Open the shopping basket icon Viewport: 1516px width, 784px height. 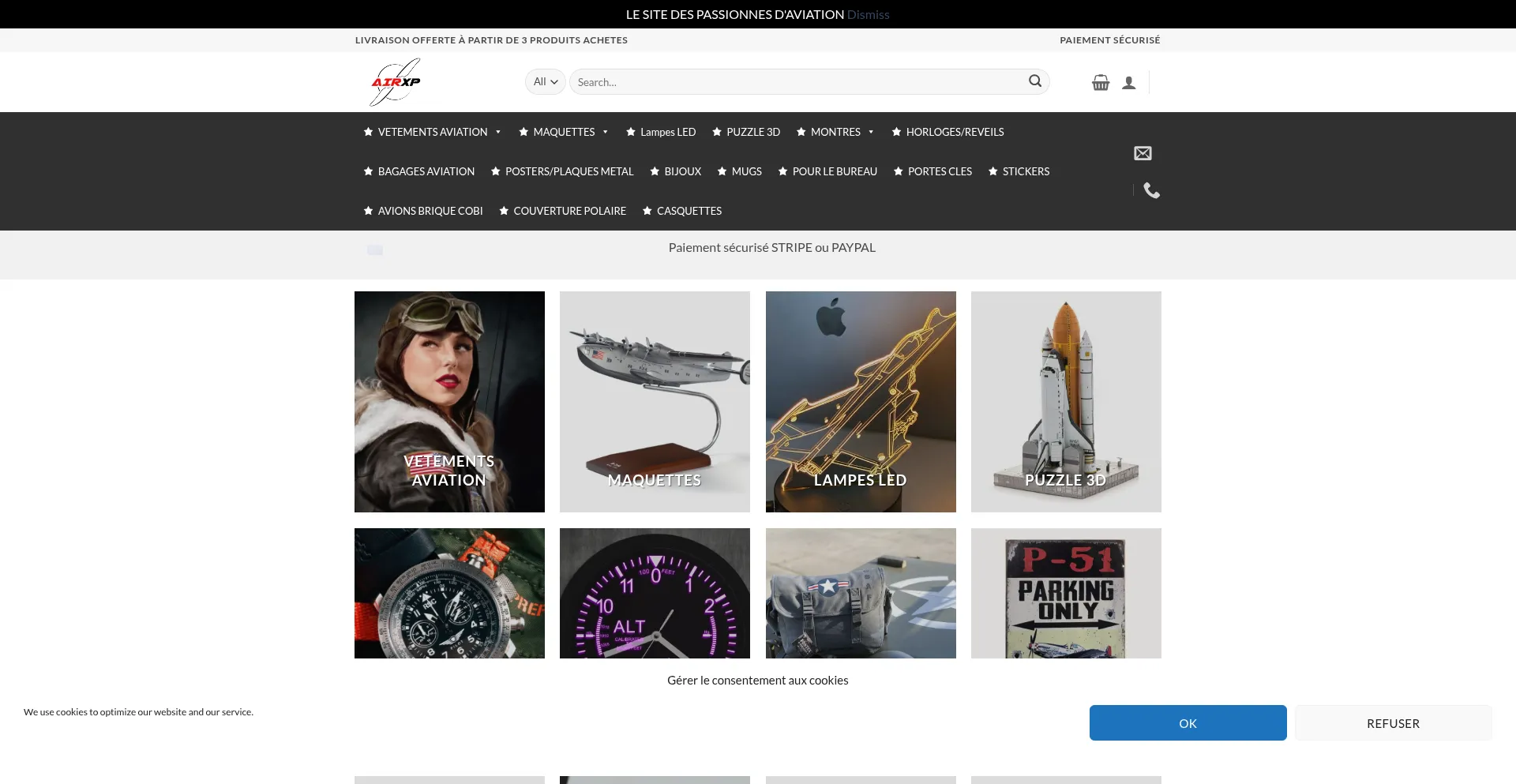pos(1101,82)
